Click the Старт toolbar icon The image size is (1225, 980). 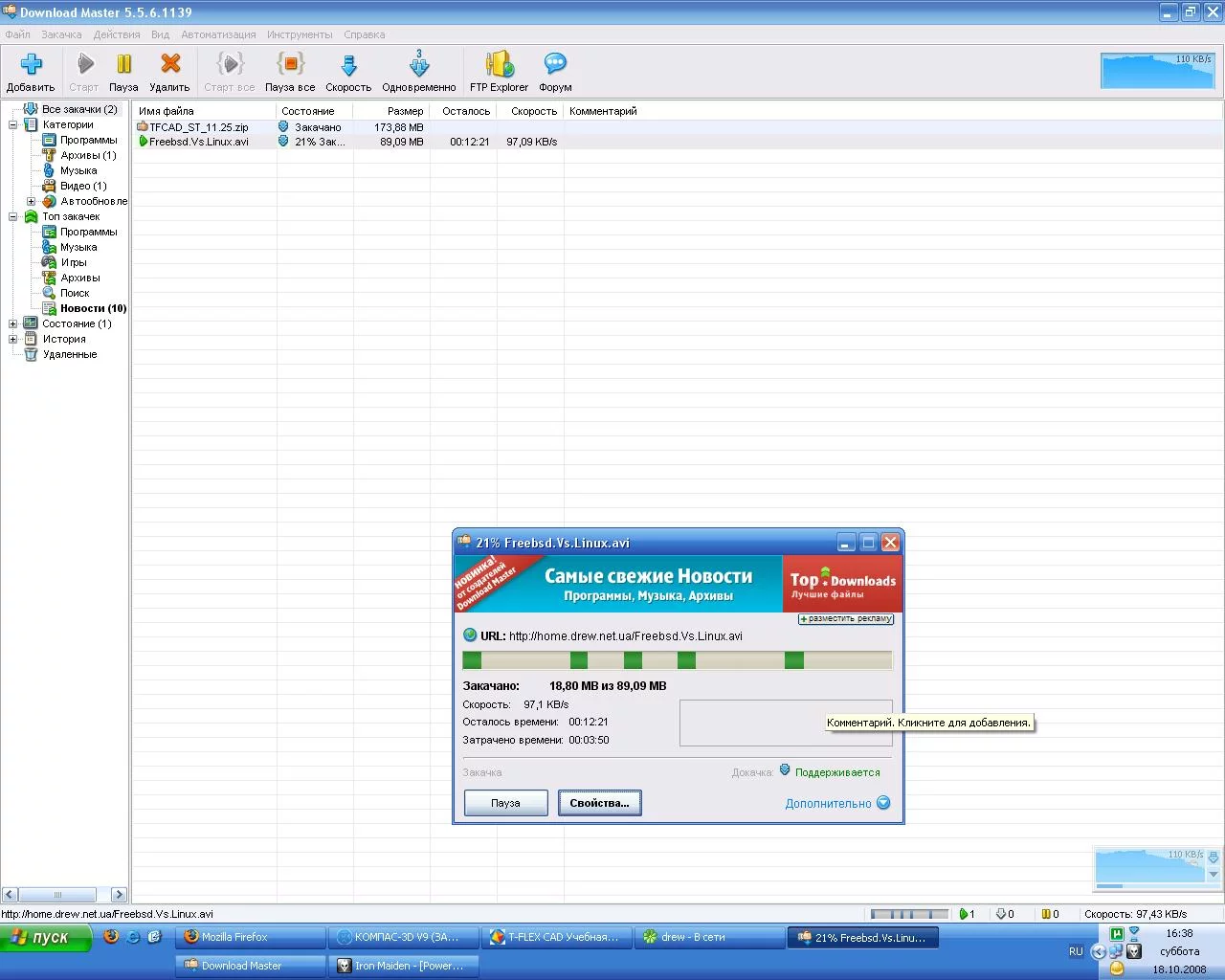tap(84, 72)
